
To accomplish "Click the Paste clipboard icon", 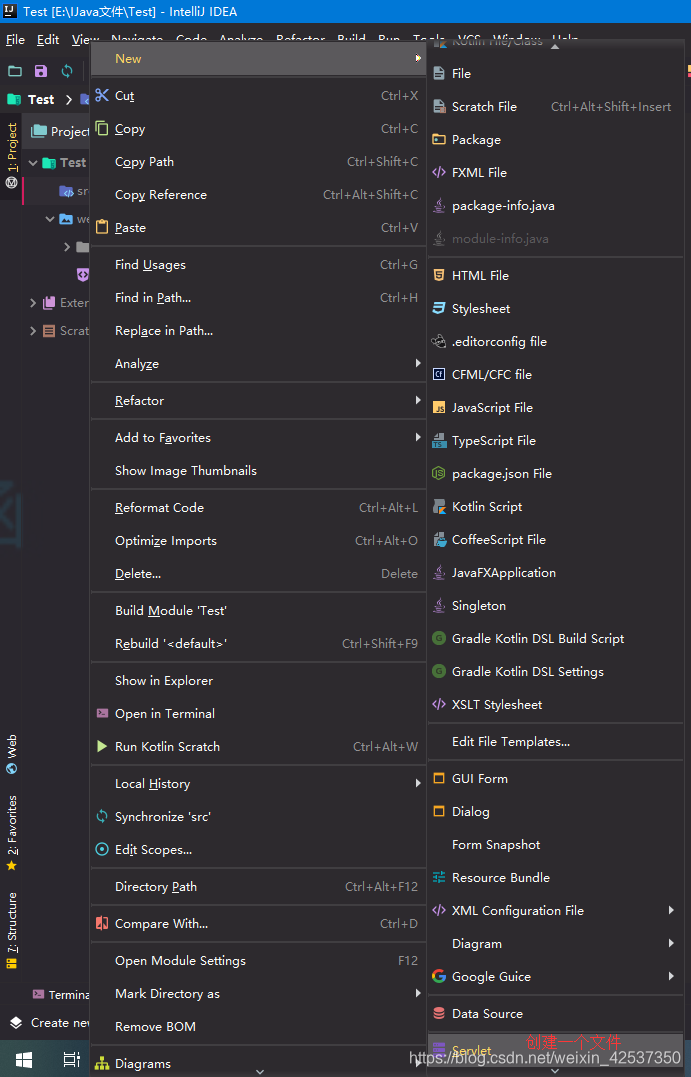I will [102, 227].
